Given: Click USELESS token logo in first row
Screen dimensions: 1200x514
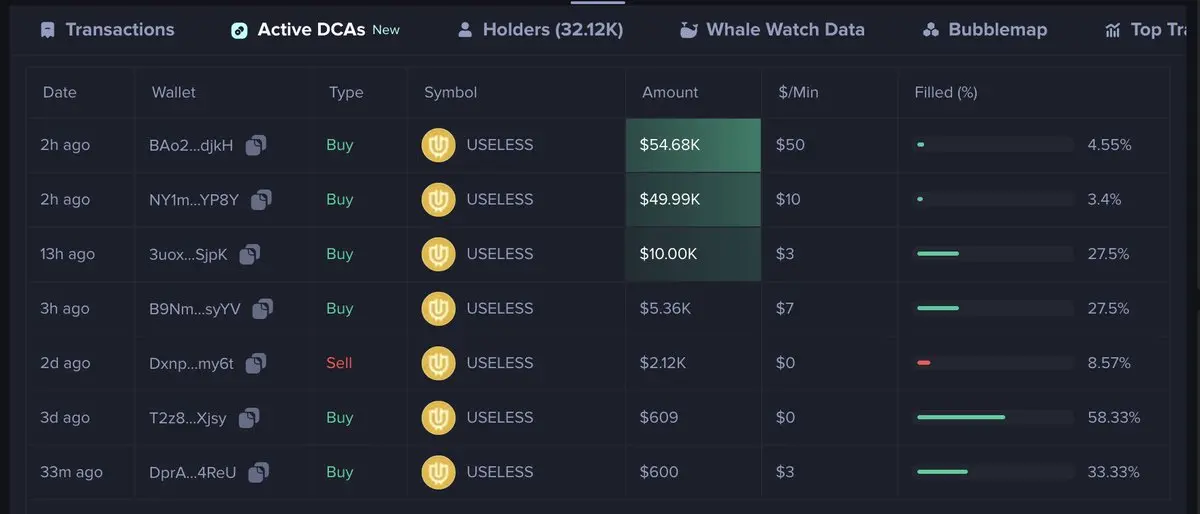Looking at the screenshot, I should click(x=438, y=145).
